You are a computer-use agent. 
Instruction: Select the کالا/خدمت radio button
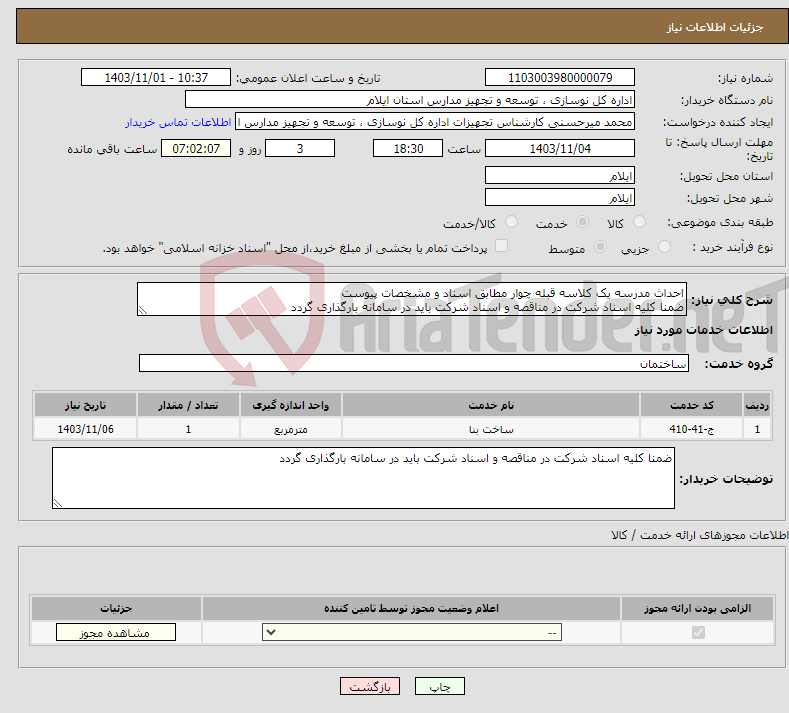(511, 222)
